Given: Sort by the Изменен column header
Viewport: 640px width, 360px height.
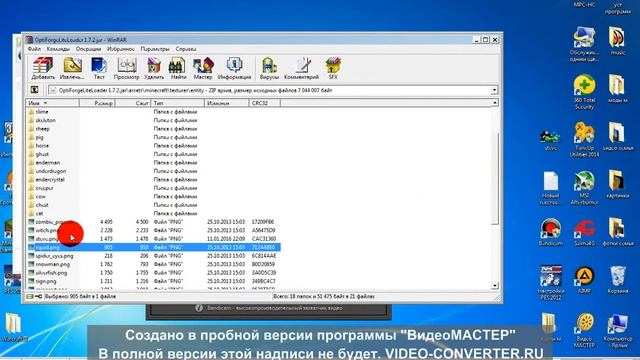Looking at the screenshot, I should pyautogui.click(x=227, y=103).
